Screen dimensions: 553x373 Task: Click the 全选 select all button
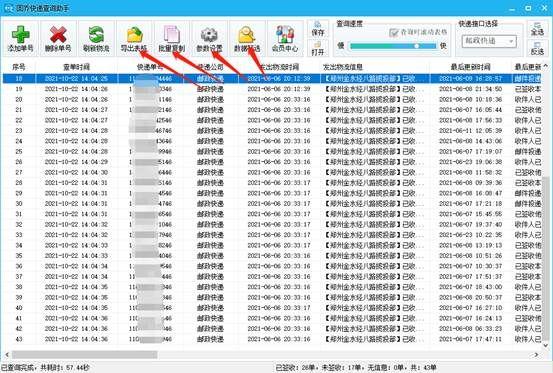click(537, 29)
